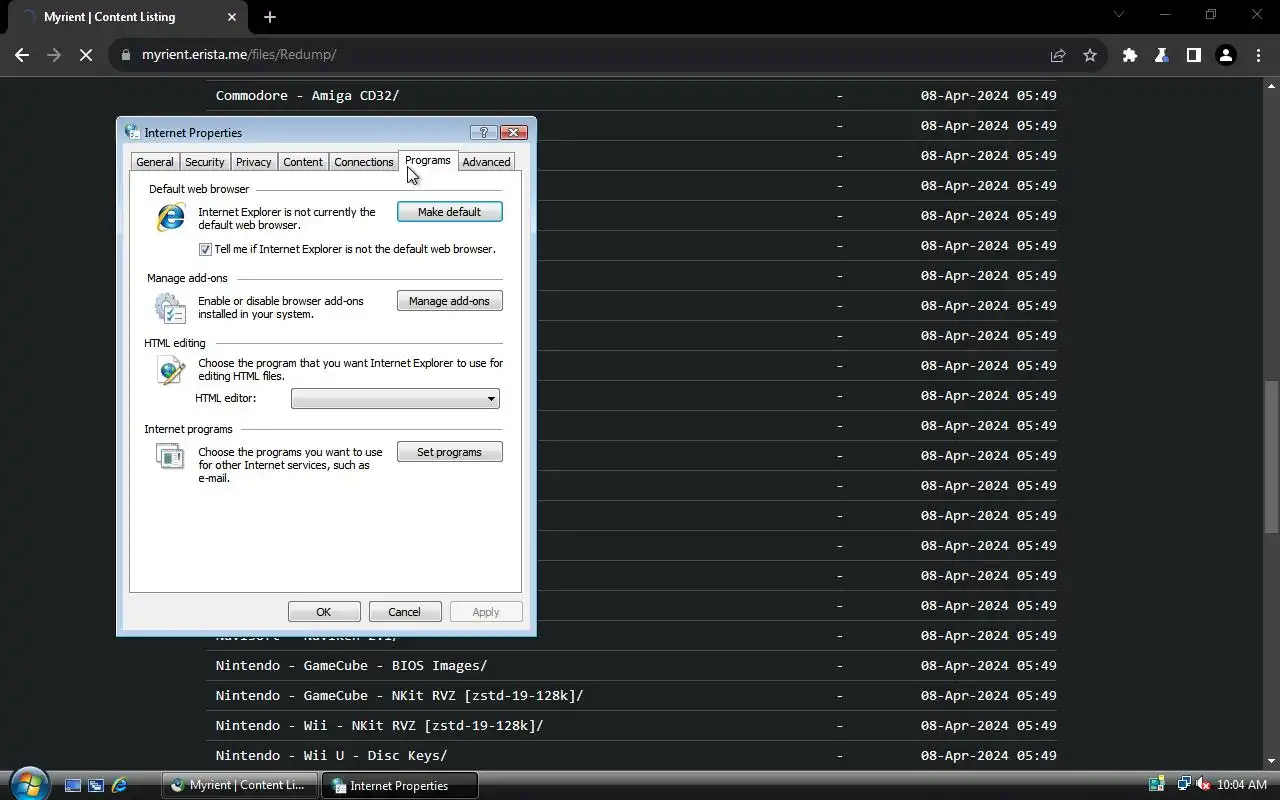
Task: Confirm the dialog with OK
Action: 324,612
